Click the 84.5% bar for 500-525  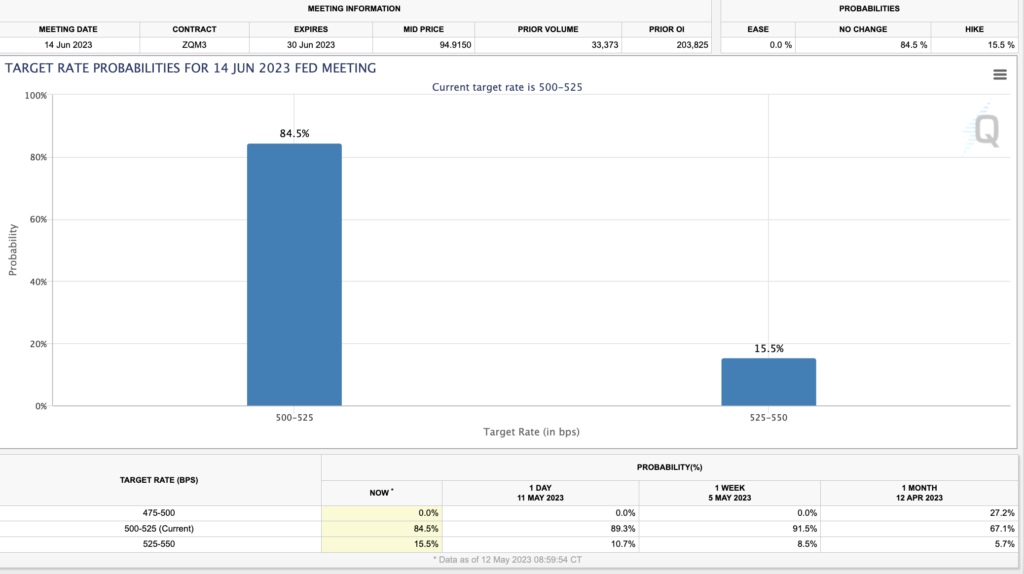pos(294,274)
